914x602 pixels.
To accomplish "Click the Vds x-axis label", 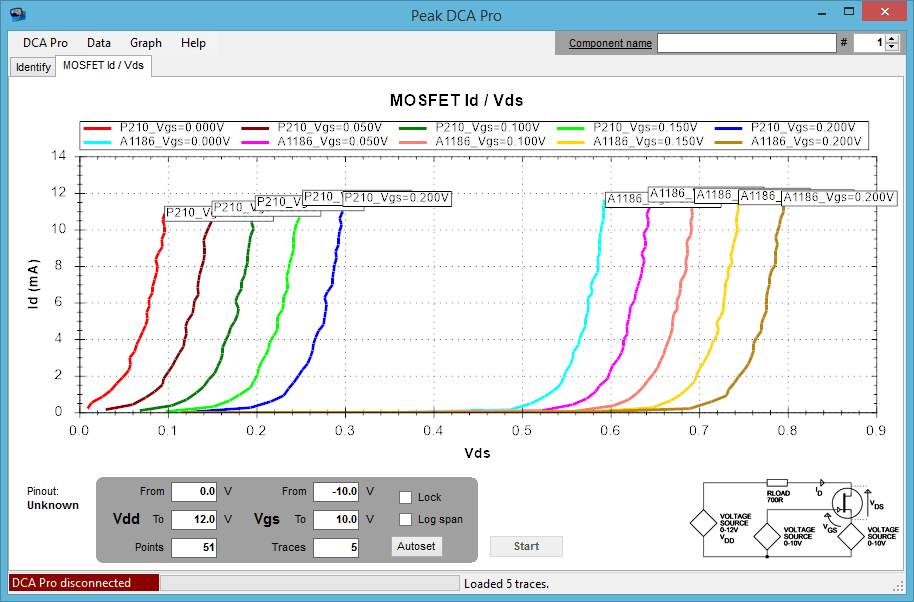I will 477,453.
